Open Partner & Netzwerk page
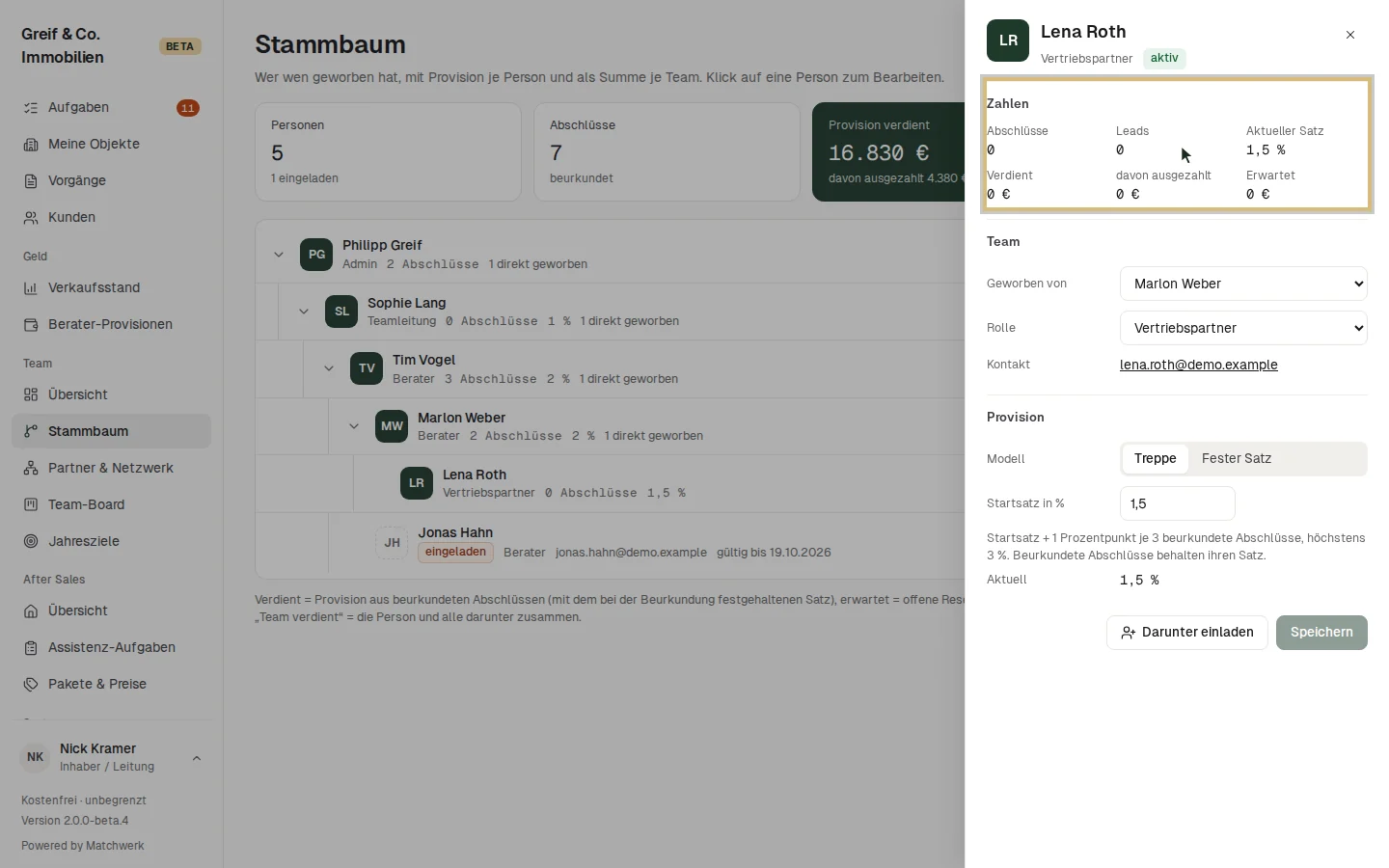The width and height of the screenshot is (1389, 868). pyautogui.click(x=111, y=469)
